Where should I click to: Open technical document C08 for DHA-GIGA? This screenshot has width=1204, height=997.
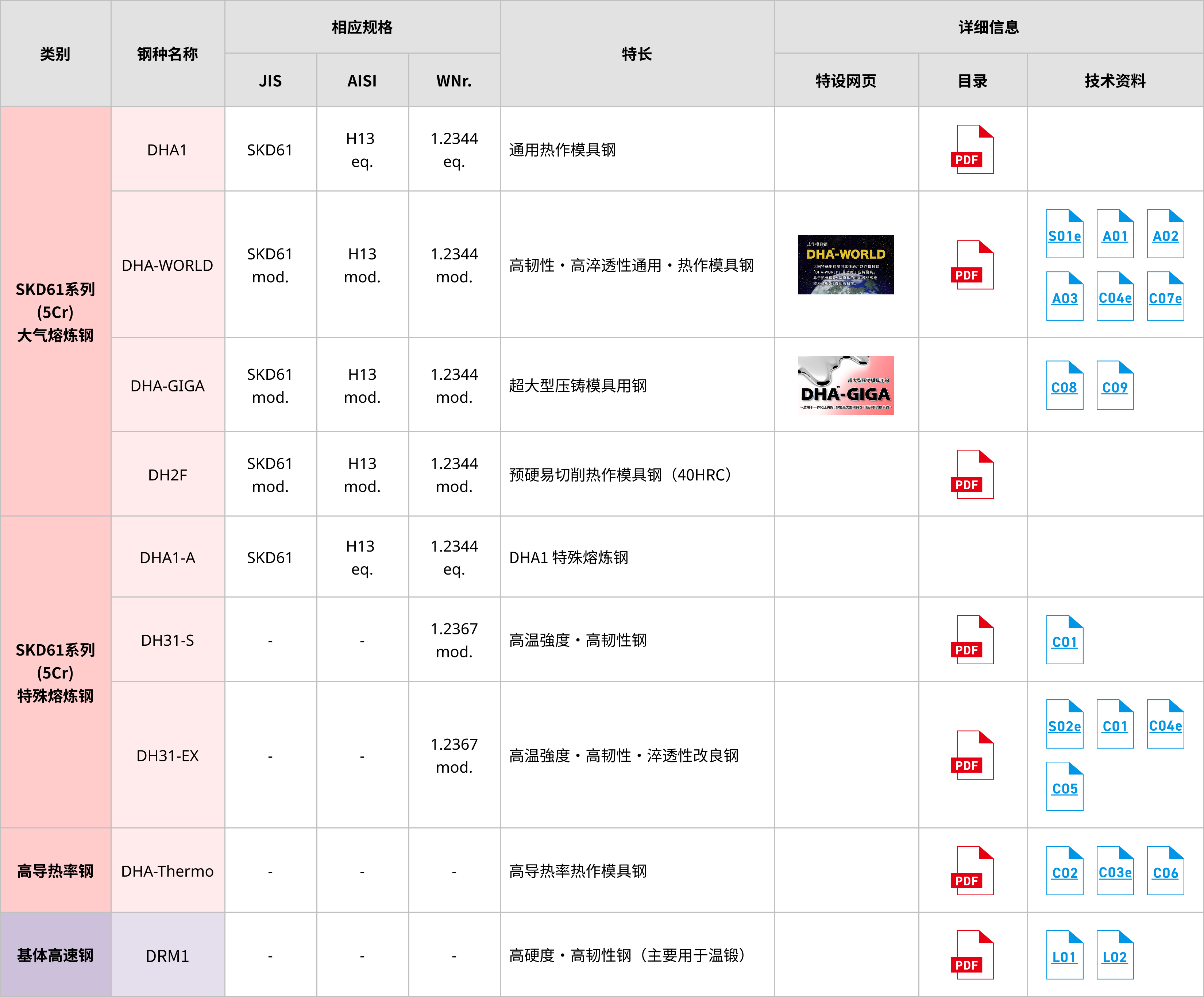1064,385
